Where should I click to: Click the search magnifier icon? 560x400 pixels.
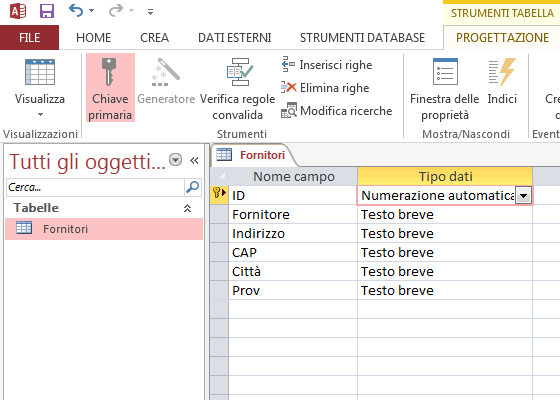click(x=193, y=187)
